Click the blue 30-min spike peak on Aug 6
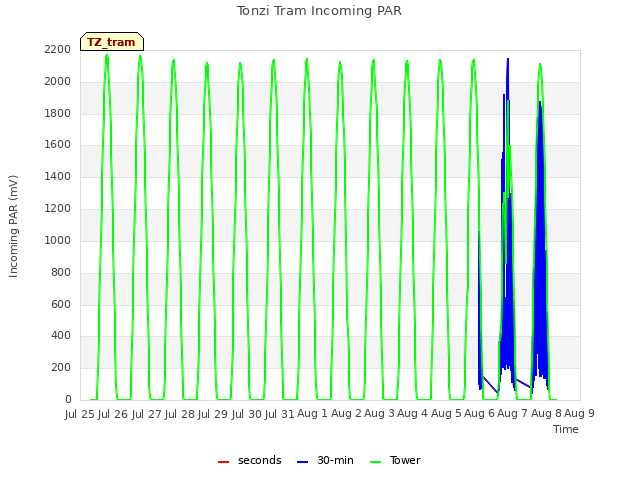The image size is (640, 480). 508,60
